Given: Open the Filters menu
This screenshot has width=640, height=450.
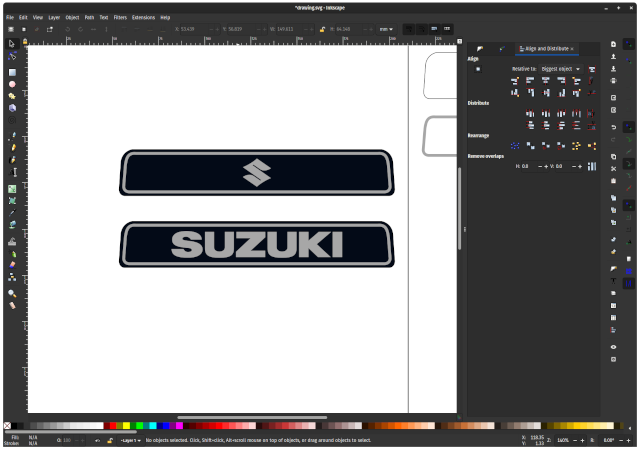Looking at the screenshot, I should coord(120,17).
